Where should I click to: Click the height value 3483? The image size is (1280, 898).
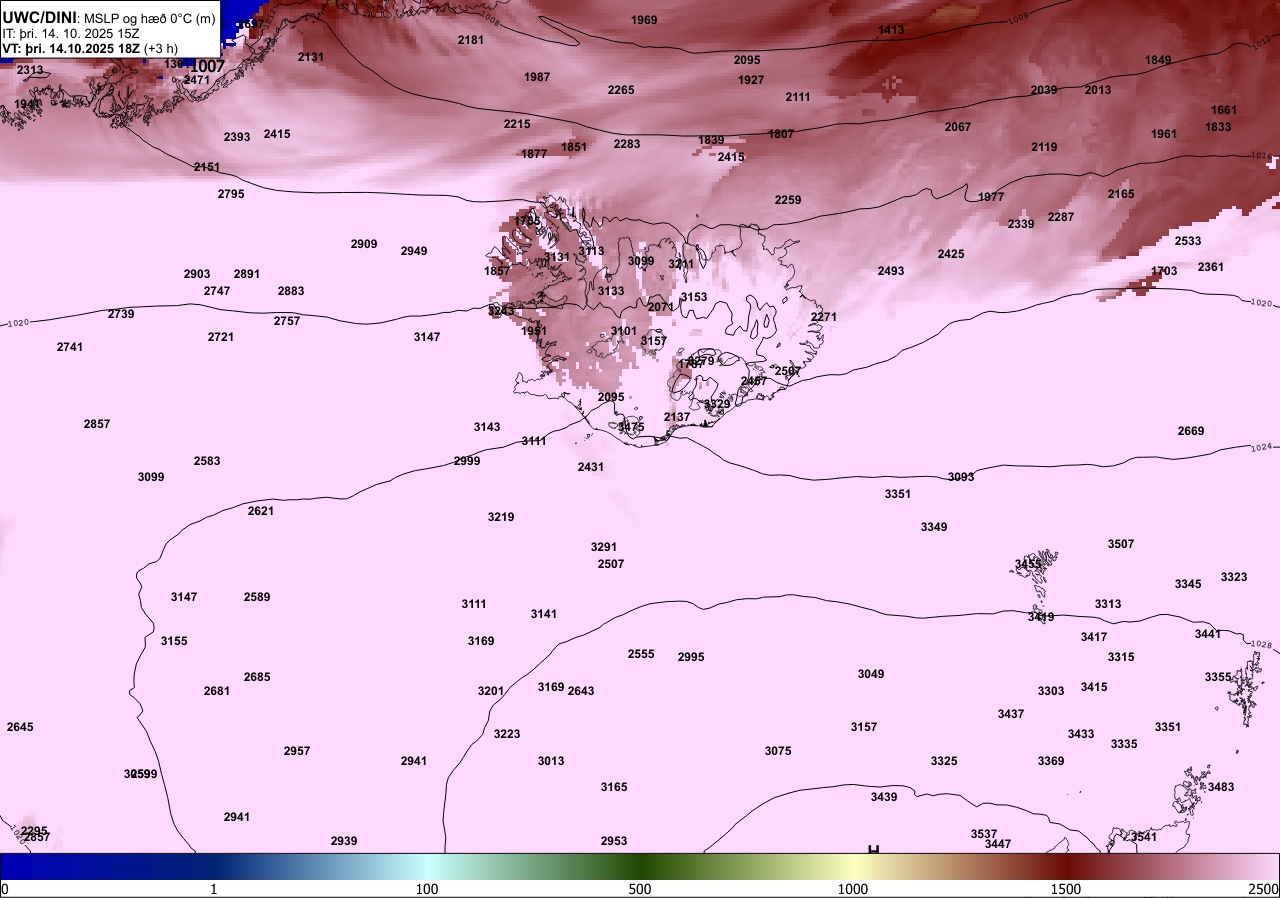[x=1221, y=787]
